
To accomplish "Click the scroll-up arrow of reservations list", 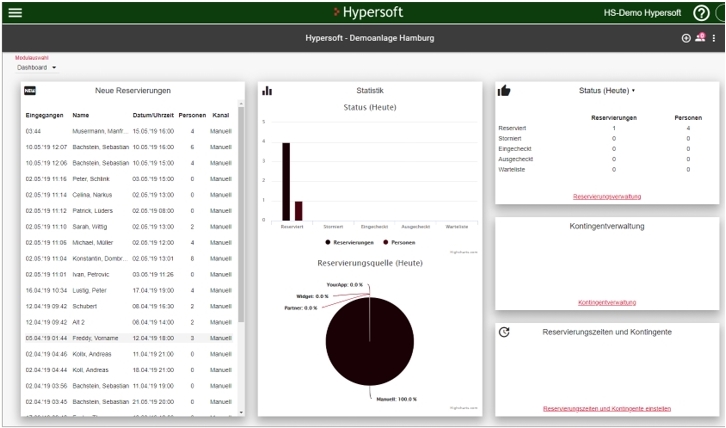I will click(x=241, y=103).
